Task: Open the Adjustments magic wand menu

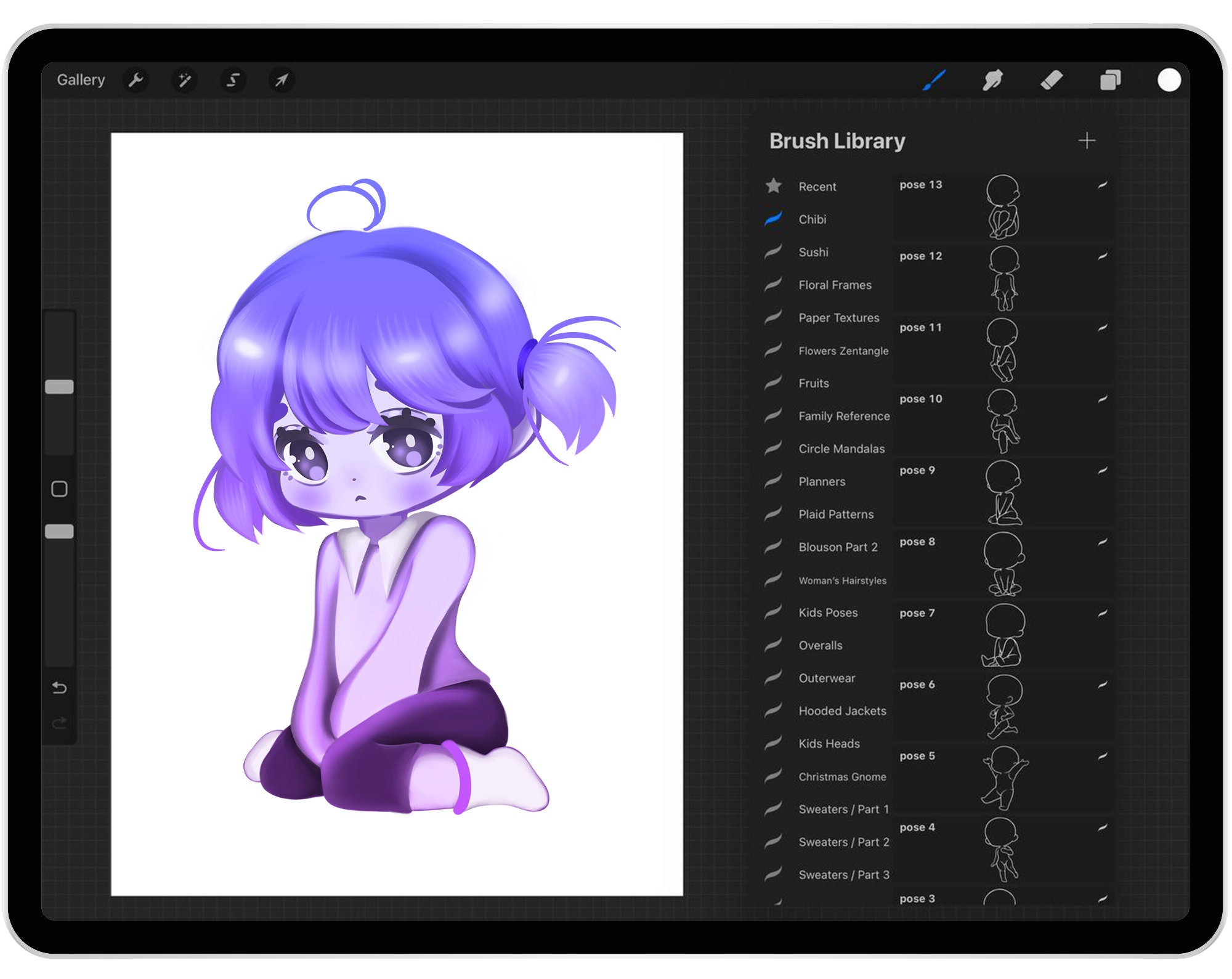Action: 184,80
